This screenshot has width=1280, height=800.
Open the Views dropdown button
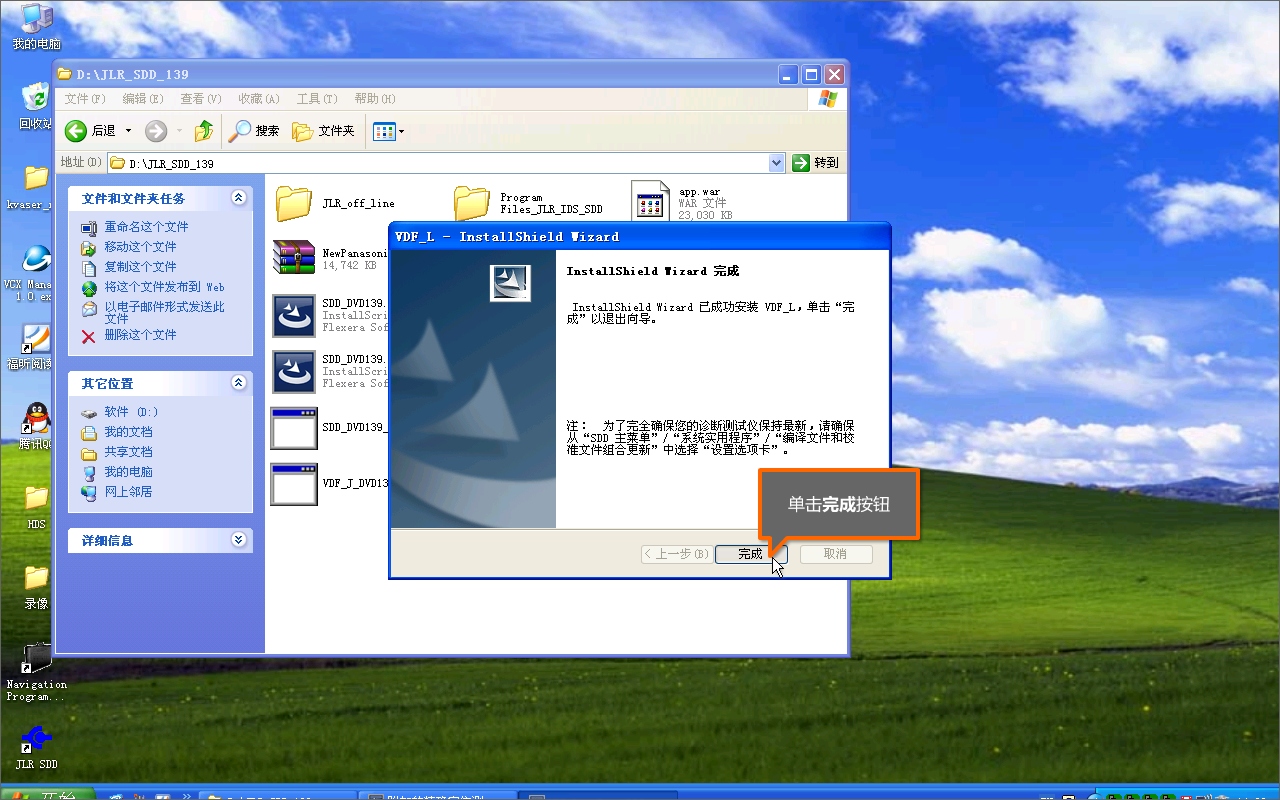388,131
